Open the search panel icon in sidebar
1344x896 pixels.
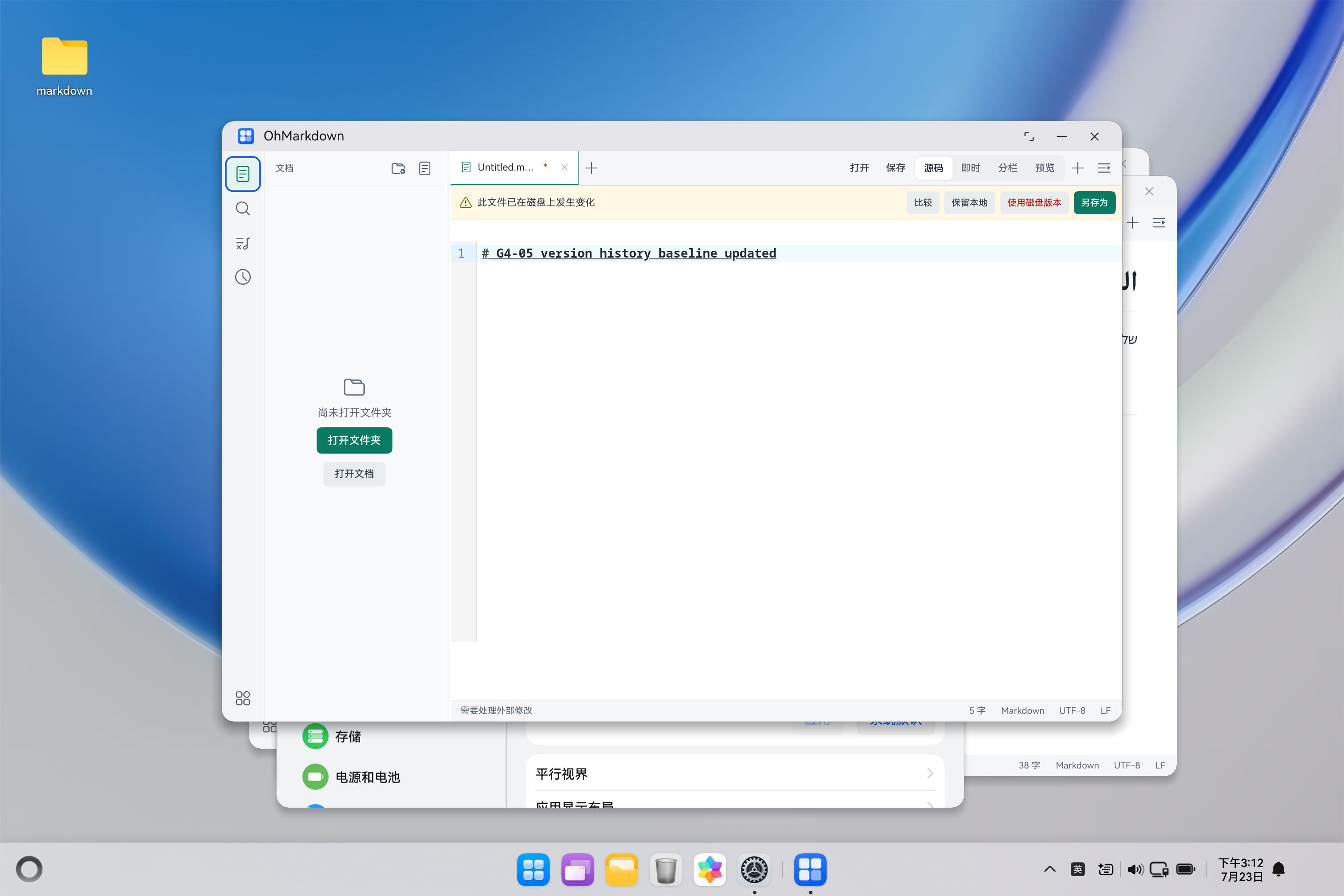pyautogui.click(x=243, y=208)
